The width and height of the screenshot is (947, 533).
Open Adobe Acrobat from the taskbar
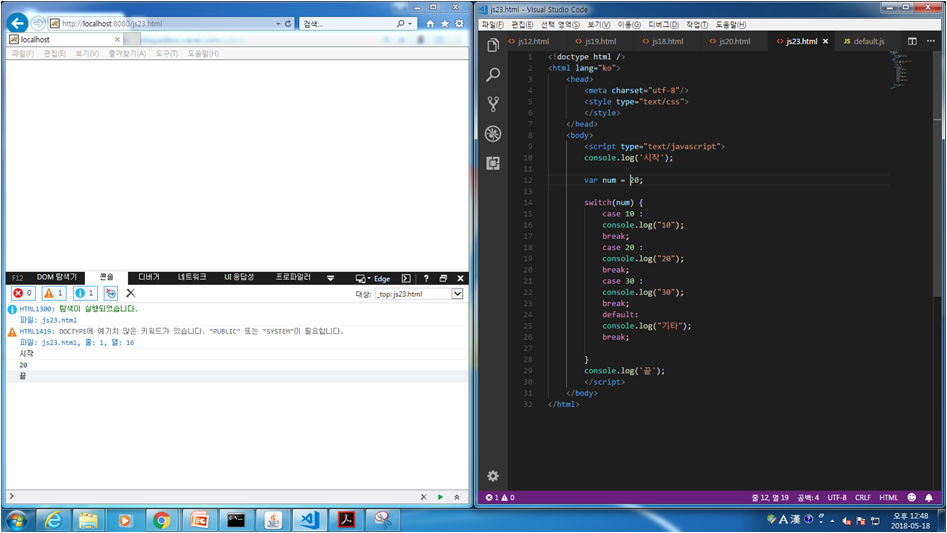(346, 520)
